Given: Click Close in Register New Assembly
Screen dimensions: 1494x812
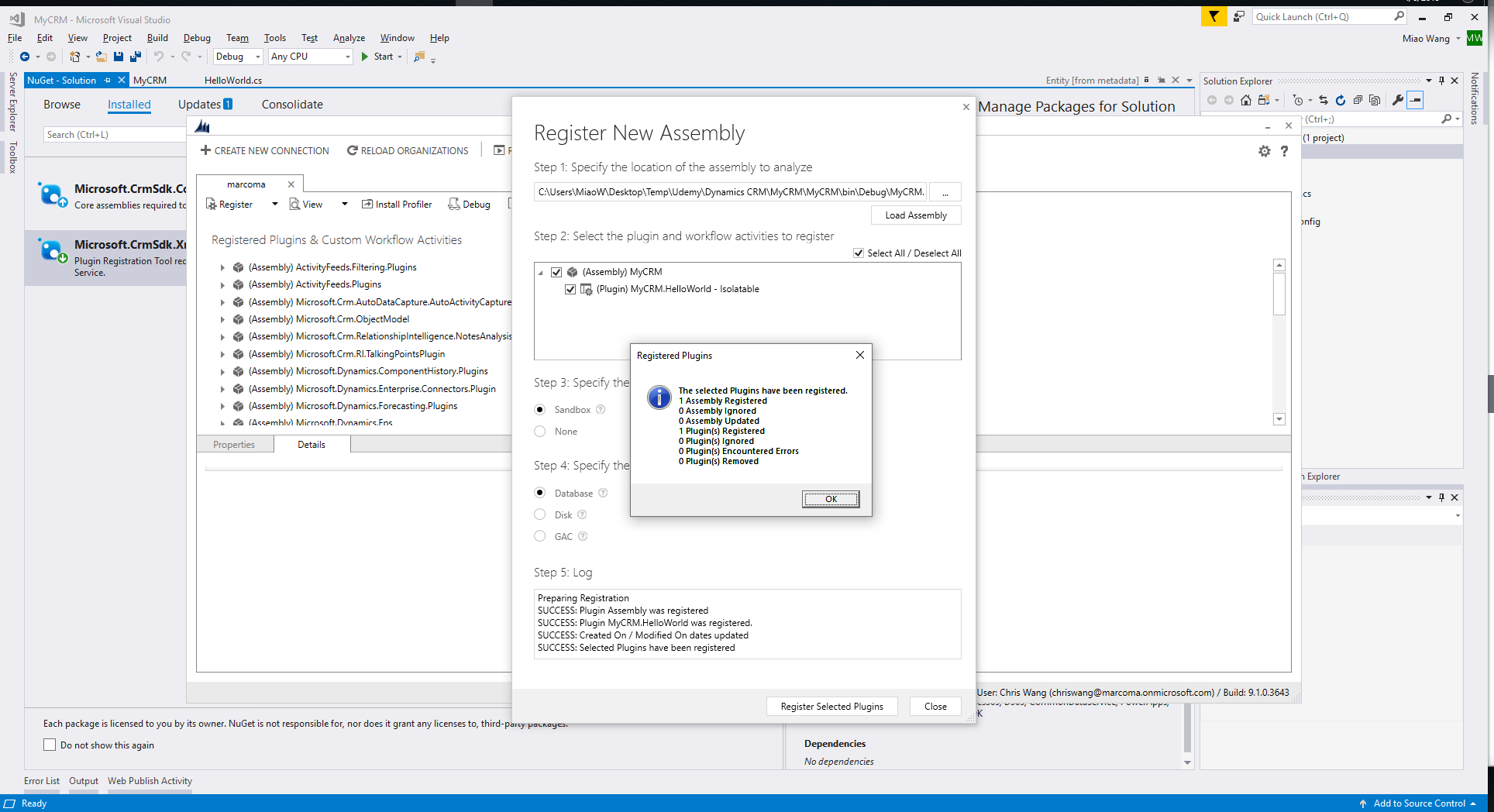Looking at the screenshot, I should [935, 707].
